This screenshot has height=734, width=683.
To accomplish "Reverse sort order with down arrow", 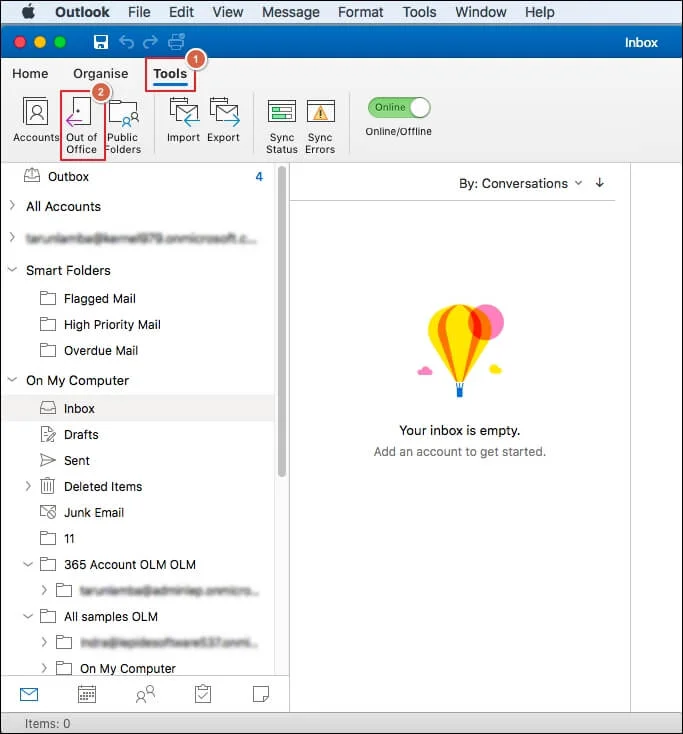I will pyautogui.click(x=600, y=183).
